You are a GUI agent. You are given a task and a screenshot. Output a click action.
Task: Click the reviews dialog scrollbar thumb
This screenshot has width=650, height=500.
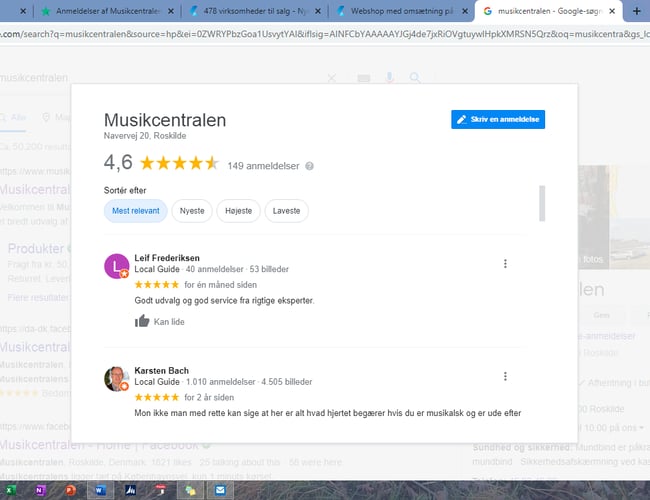(x=542, y=203)
